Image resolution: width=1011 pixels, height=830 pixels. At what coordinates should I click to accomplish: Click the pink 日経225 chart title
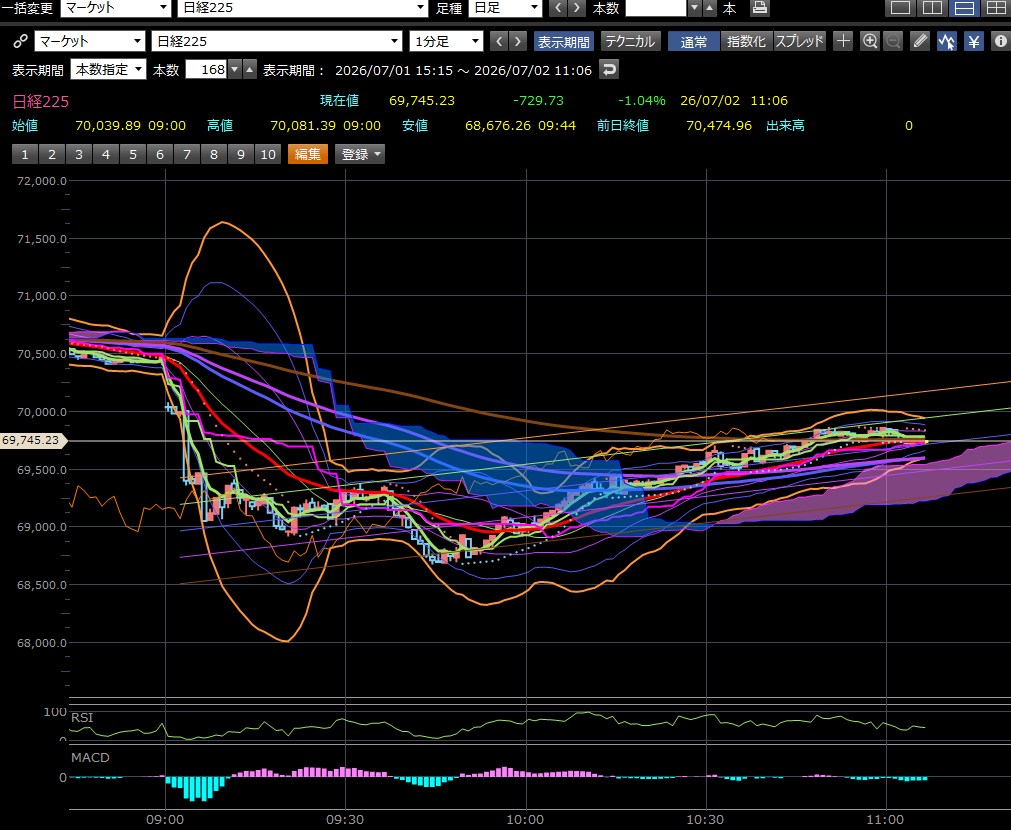click(x=41, y=101)
